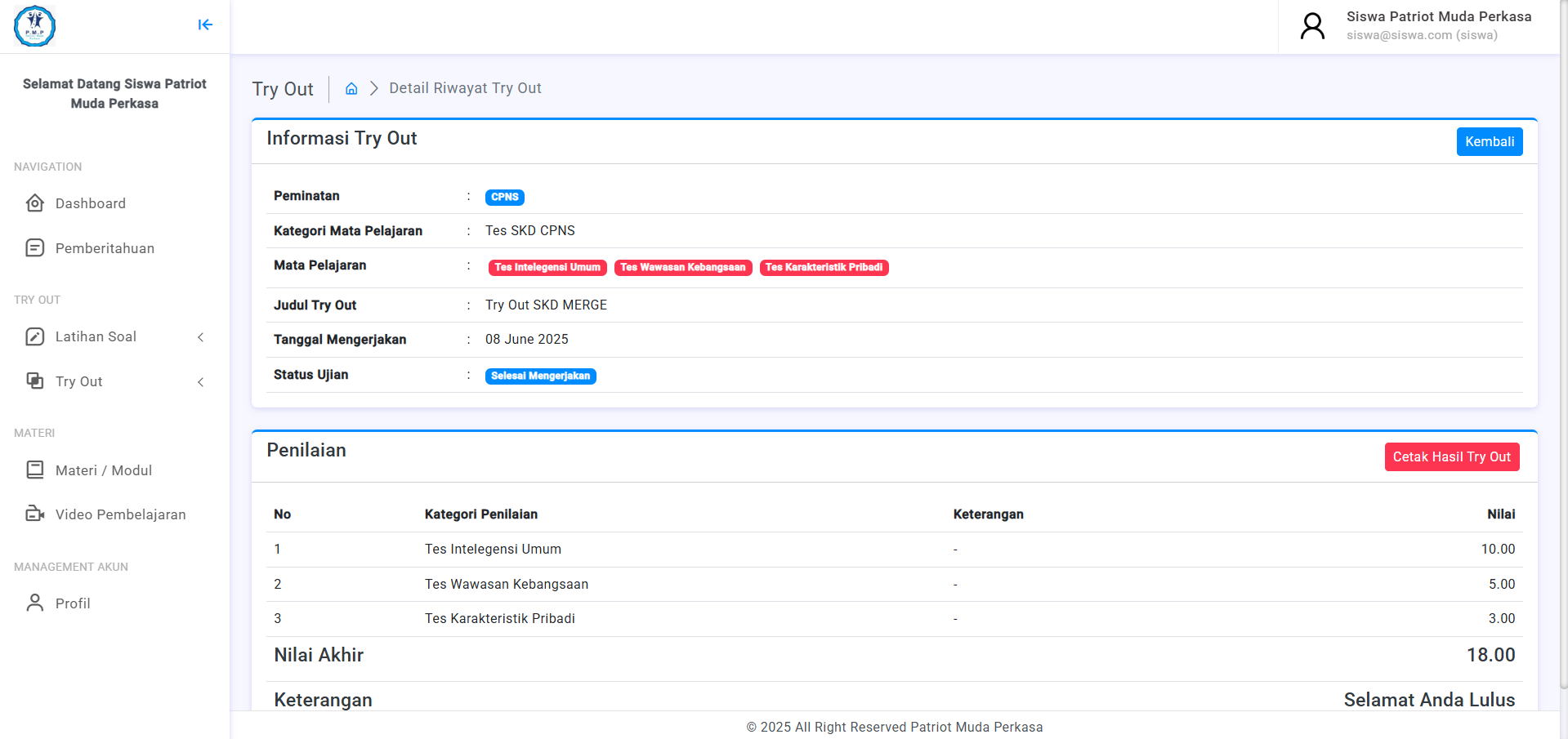The width and height of the screenshot is (1568, 739).
Task: Click the Latihan Soal pencil icon
Action: pos(35,336)
